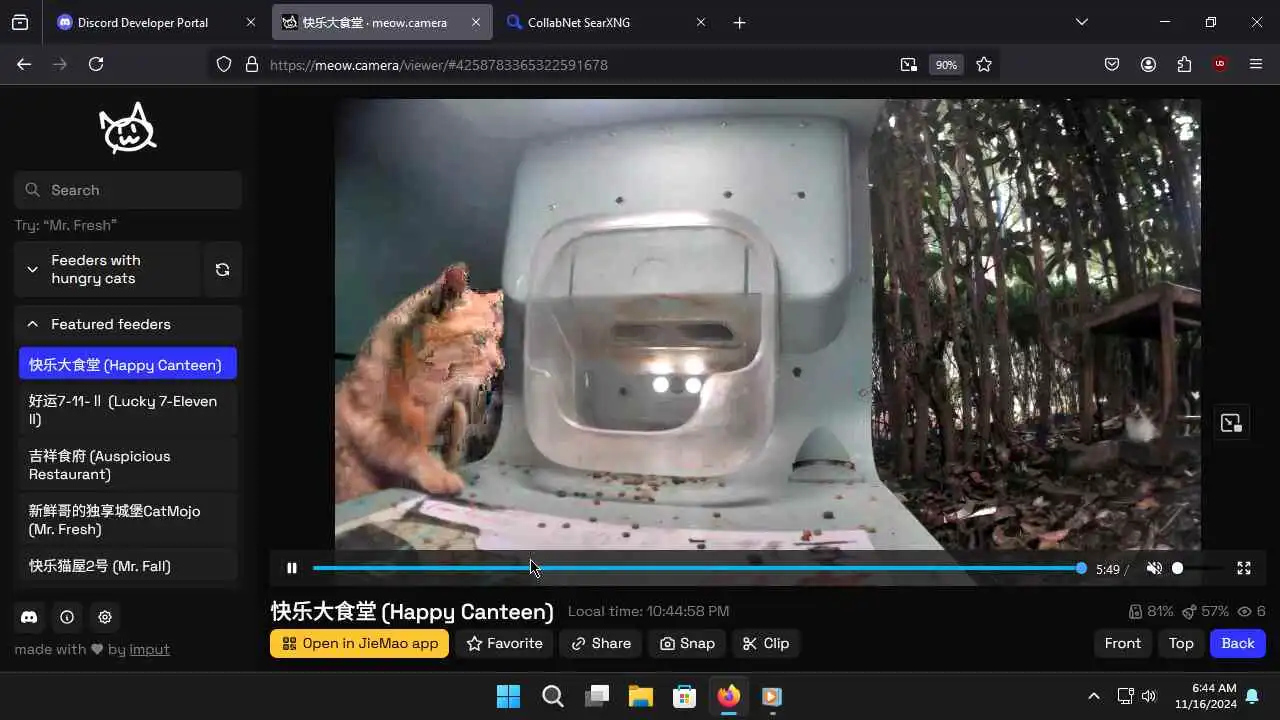
Task: Open the imput author link
Action: pyautogui.click(x=149, y=649)
